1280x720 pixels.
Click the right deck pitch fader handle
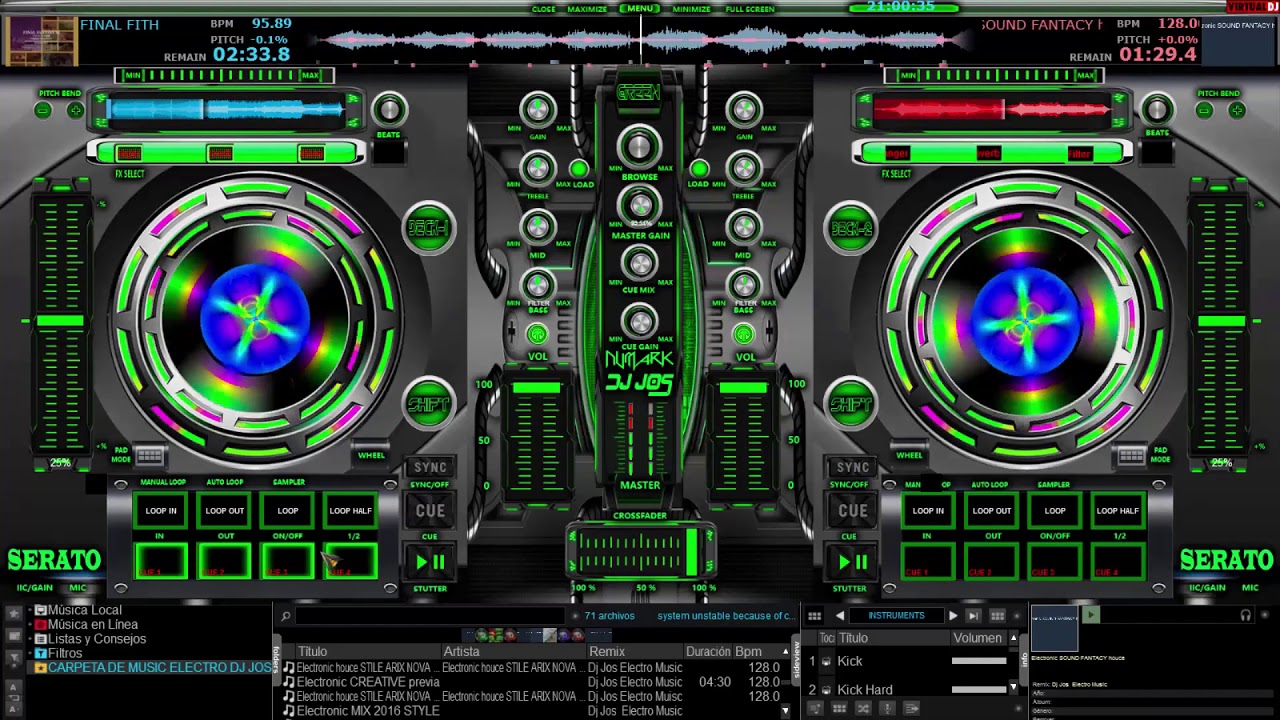pos(1221,321)
